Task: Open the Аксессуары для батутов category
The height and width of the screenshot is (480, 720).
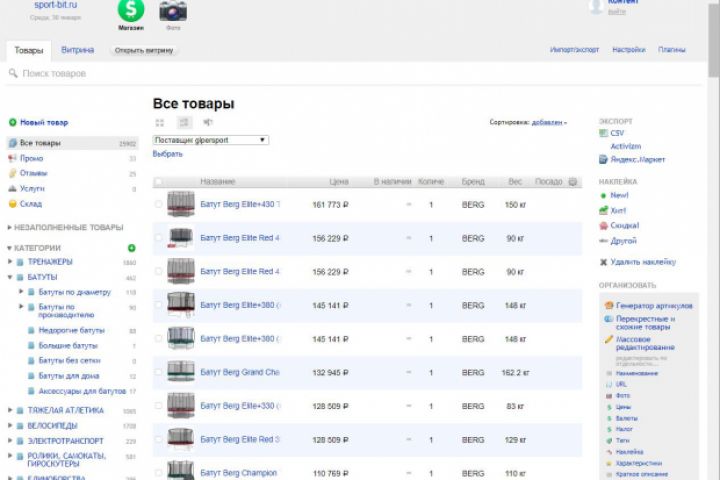Action: pos(82,391)
